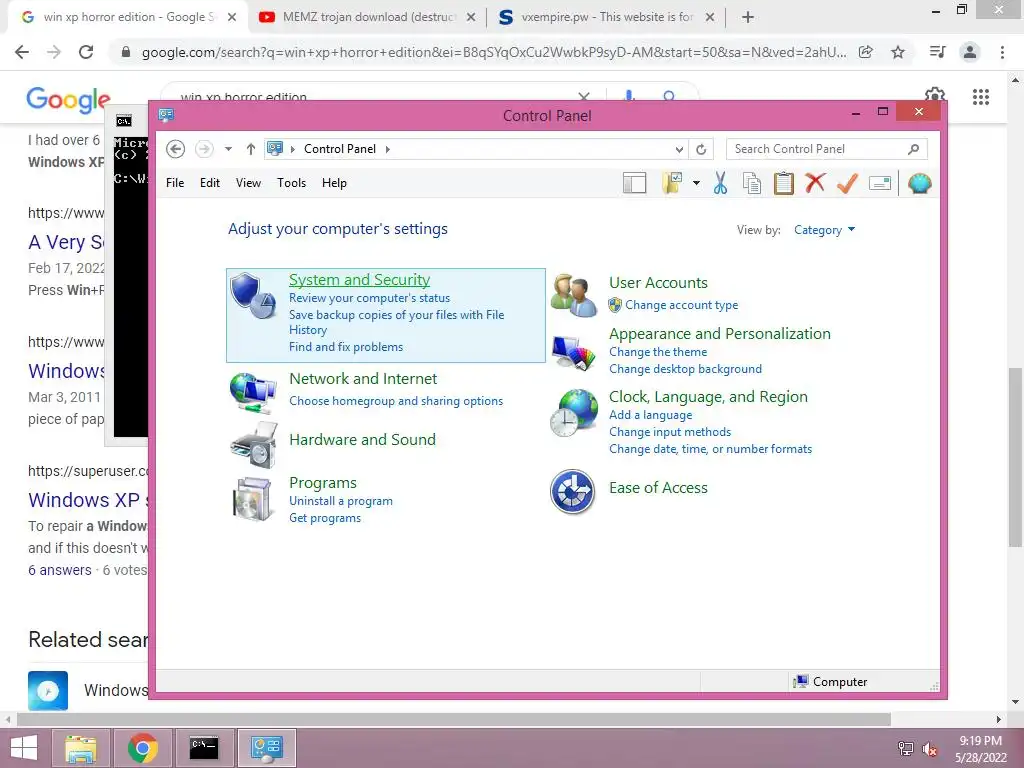
Task: Open the File menu
Action: (175, 183)
